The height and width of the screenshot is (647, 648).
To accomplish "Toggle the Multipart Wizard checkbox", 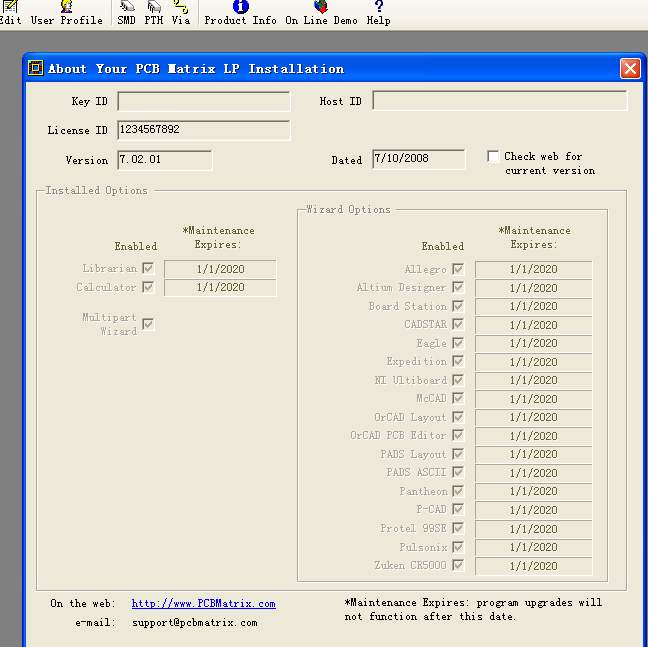I will pyautogui.click(x=148, y=324).
